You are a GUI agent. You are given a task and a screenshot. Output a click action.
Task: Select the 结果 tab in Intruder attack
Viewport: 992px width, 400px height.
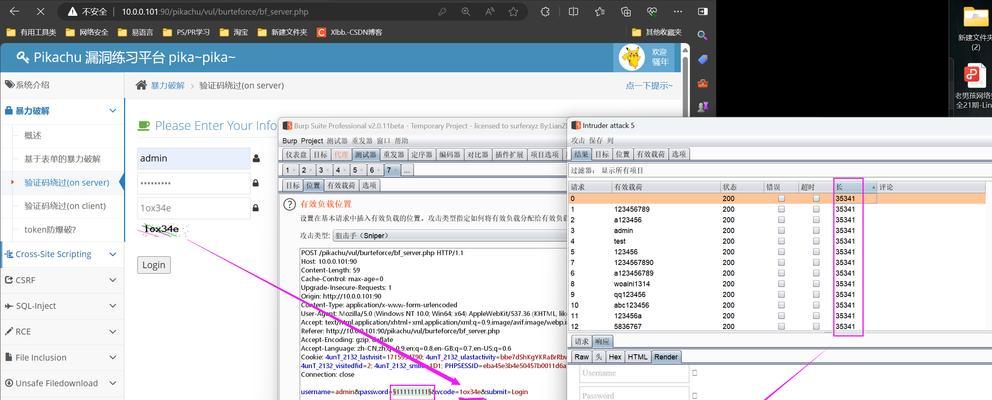(581, 154)
